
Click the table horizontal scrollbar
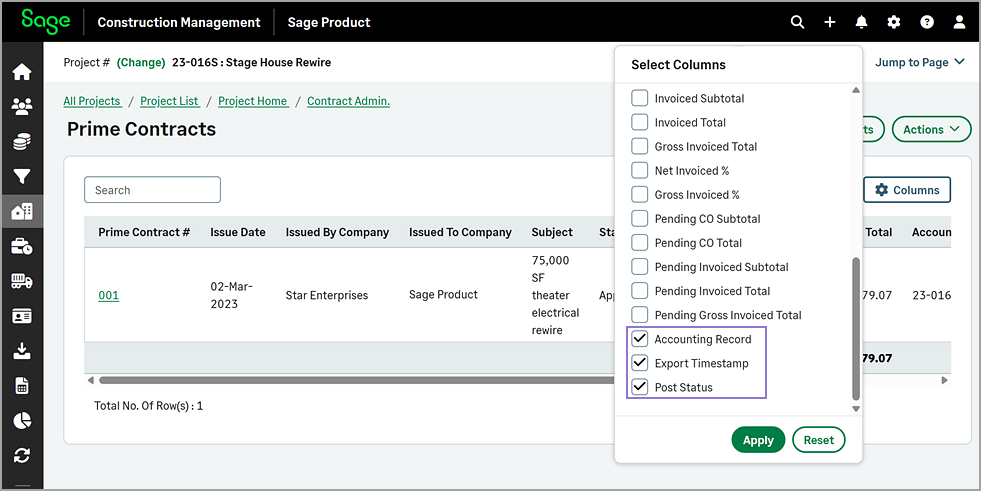[x=357, y=380]
